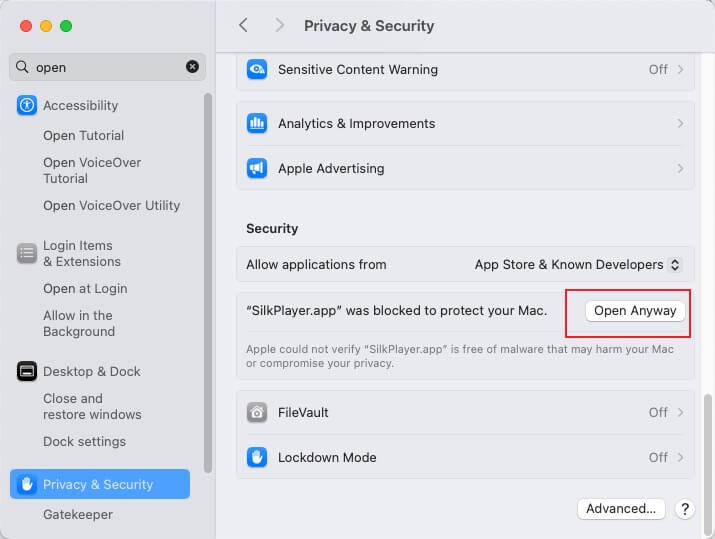Click the Accessibility sidebar icon
The height and width of the screenshot is (539, 715).
pos(27,105)
